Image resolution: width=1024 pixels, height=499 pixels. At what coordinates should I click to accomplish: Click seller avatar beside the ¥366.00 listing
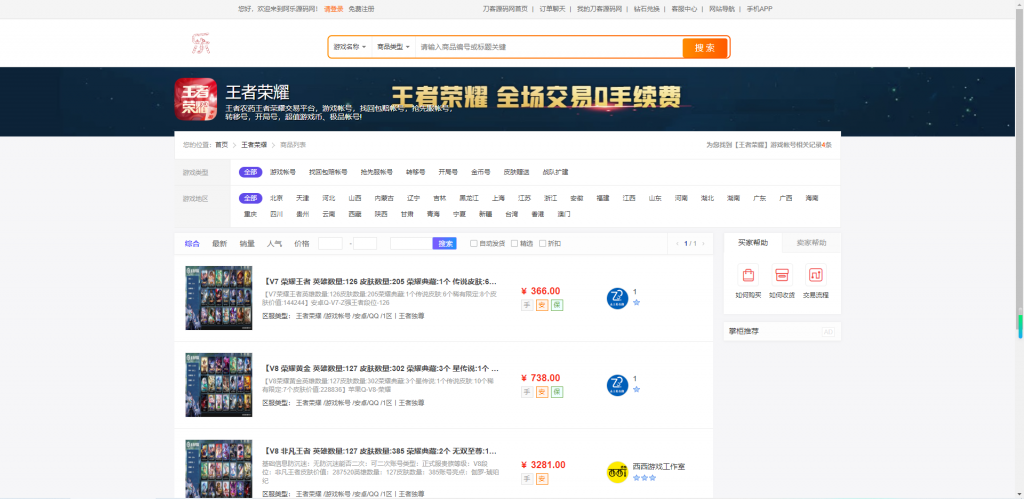click(x=617, y=298)
